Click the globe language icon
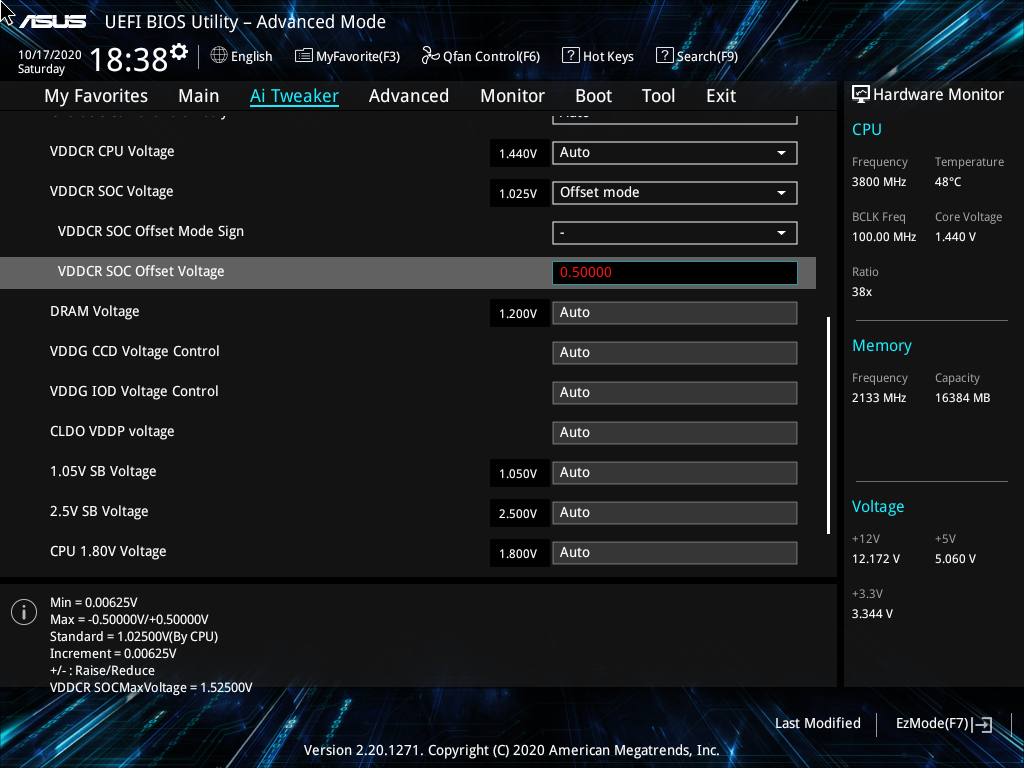Image resolution: width=1024 pixels, height=768 pixels. (x=219, y=56)
